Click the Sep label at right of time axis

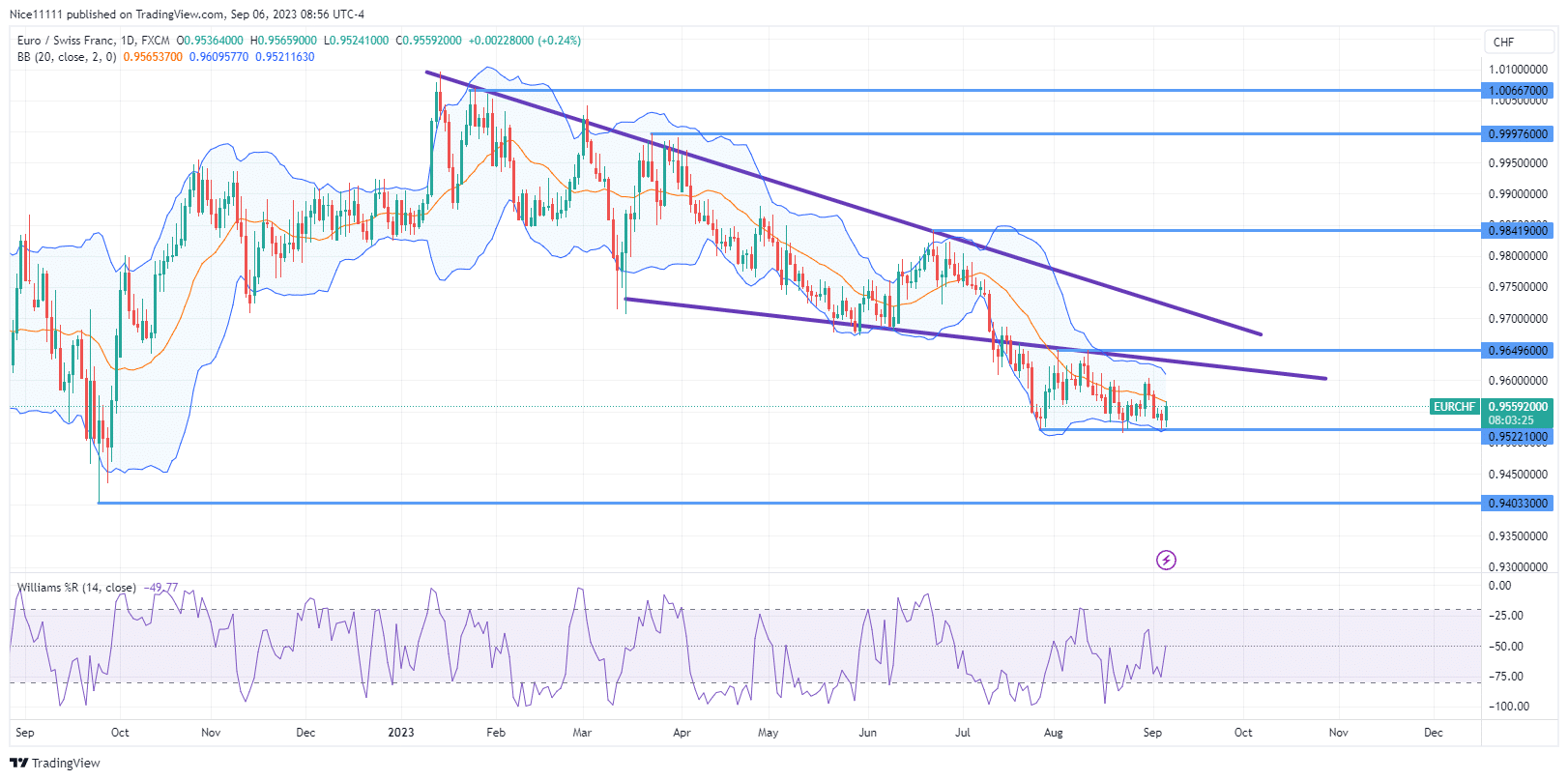click(1152, 733)
